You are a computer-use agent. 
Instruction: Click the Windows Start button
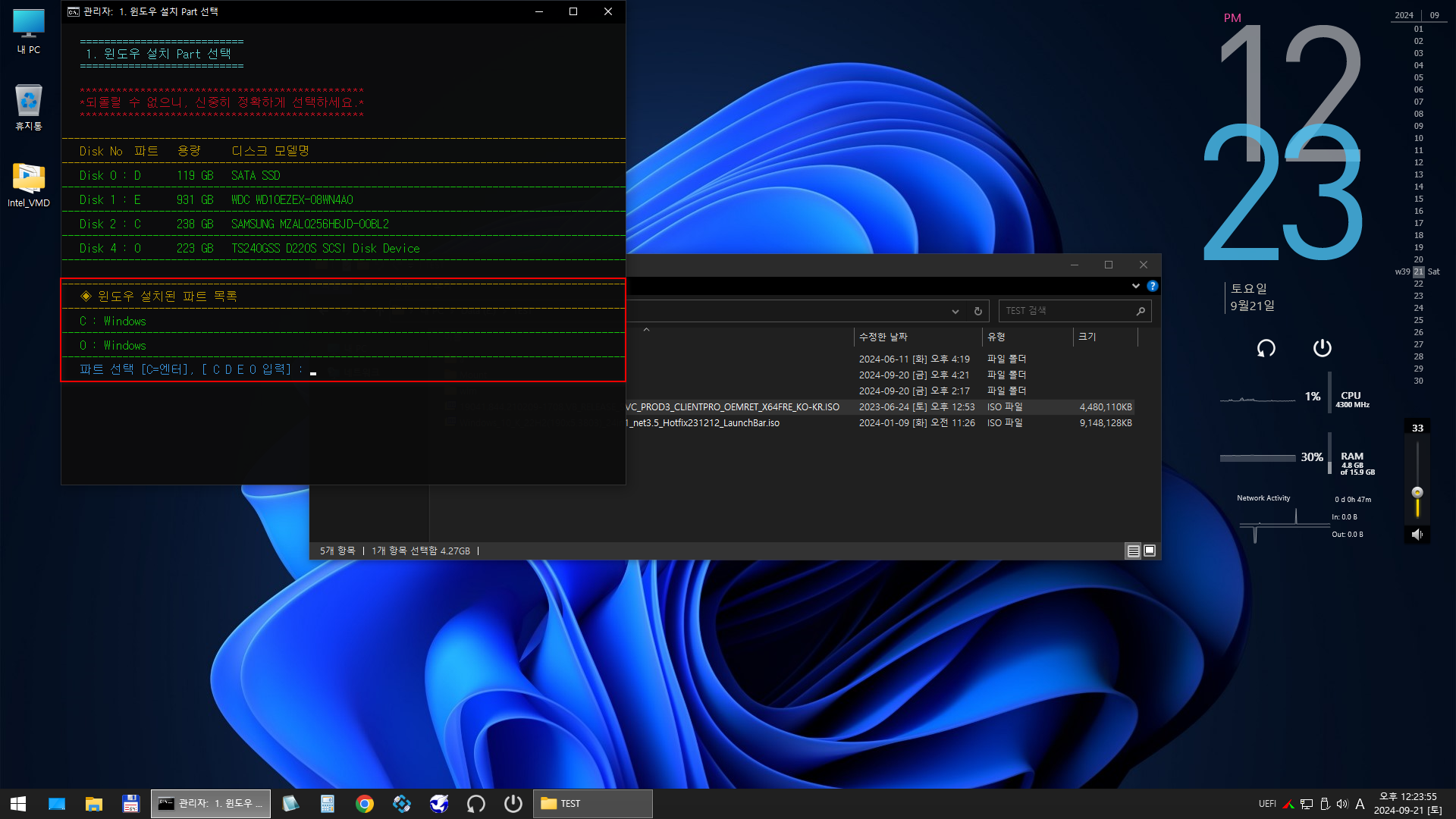coord(19,804)
